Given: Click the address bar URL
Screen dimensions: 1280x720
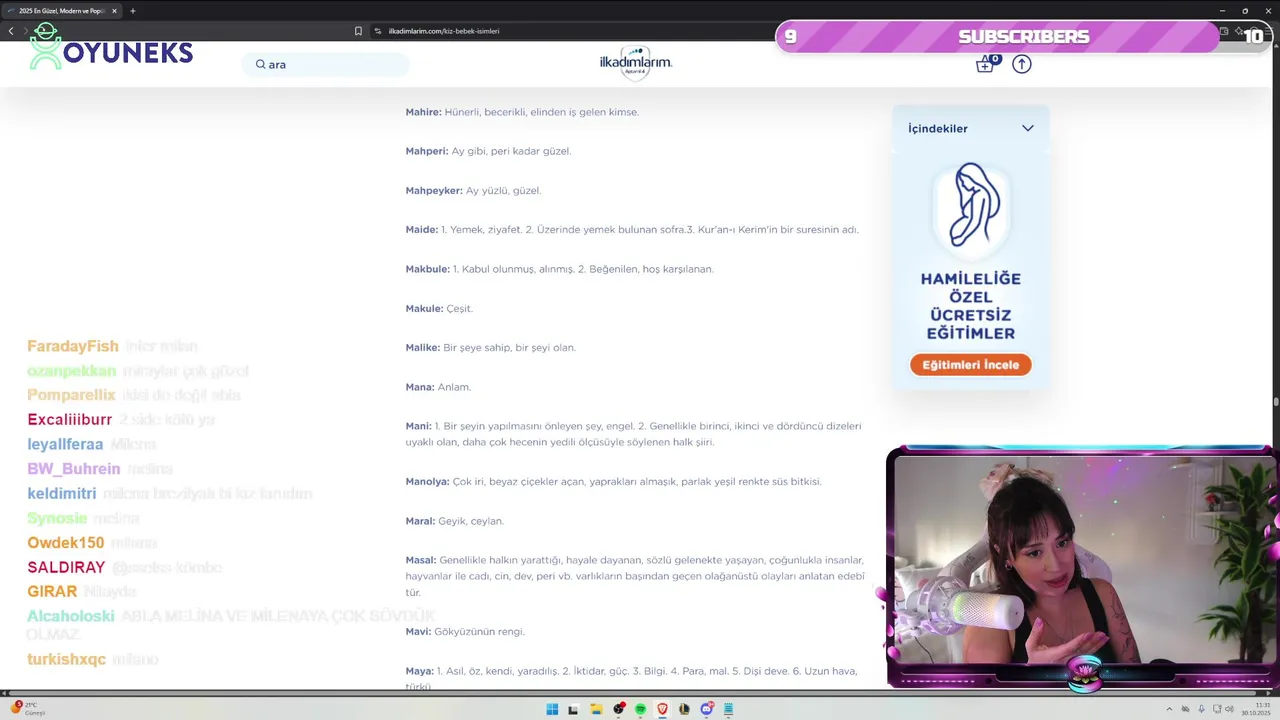Looking at the screenshot, I should 443,31.
